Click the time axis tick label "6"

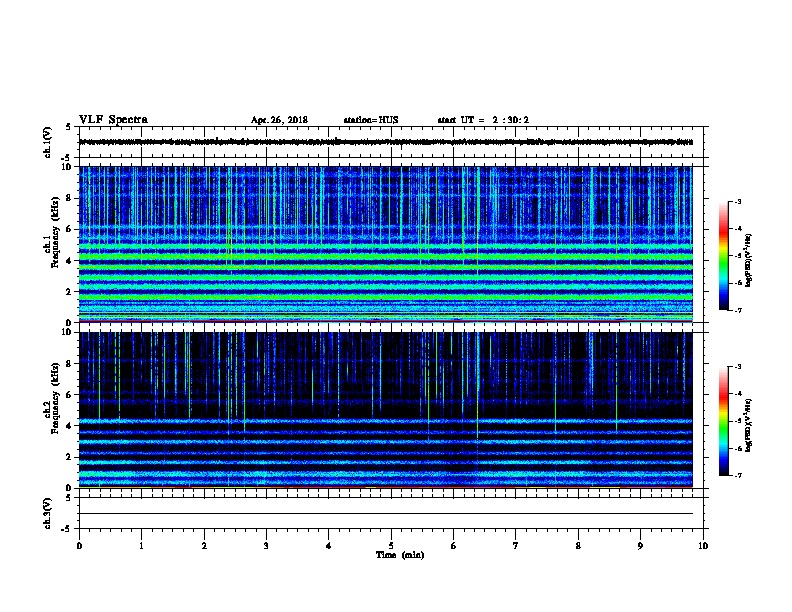[x=454, y=546]
